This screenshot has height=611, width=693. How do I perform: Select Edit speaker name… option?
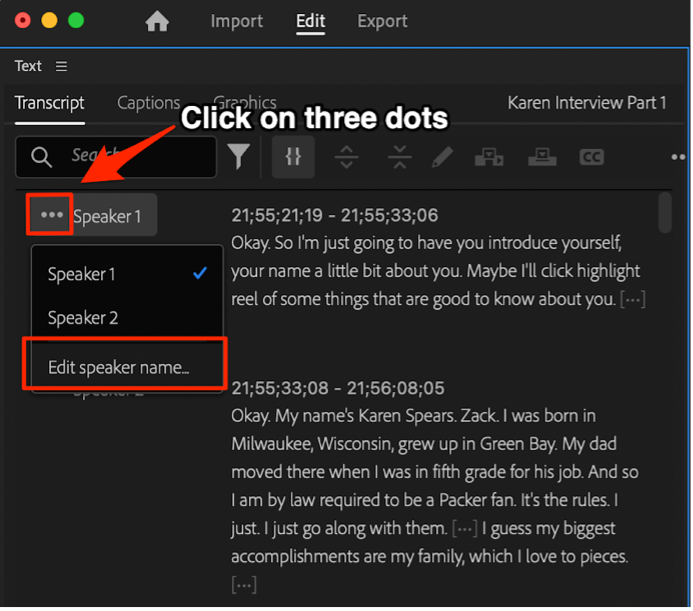pos(119,367)
